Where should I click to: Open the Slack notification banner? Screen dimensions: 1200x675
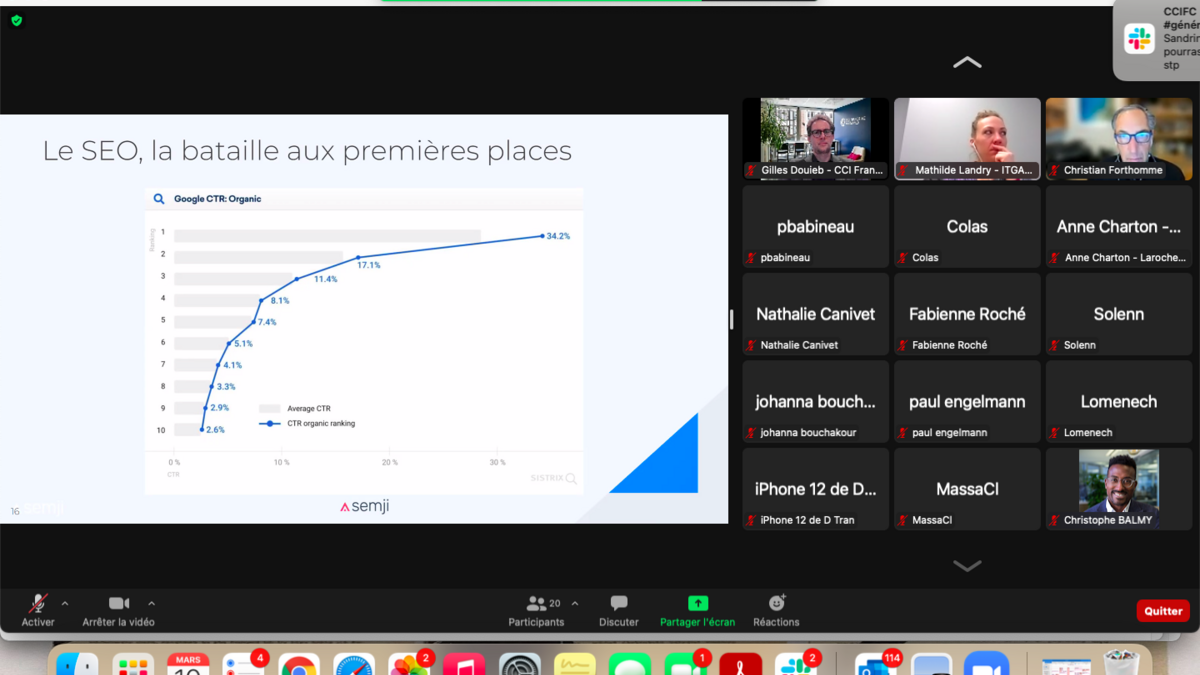pos(1158,40)
